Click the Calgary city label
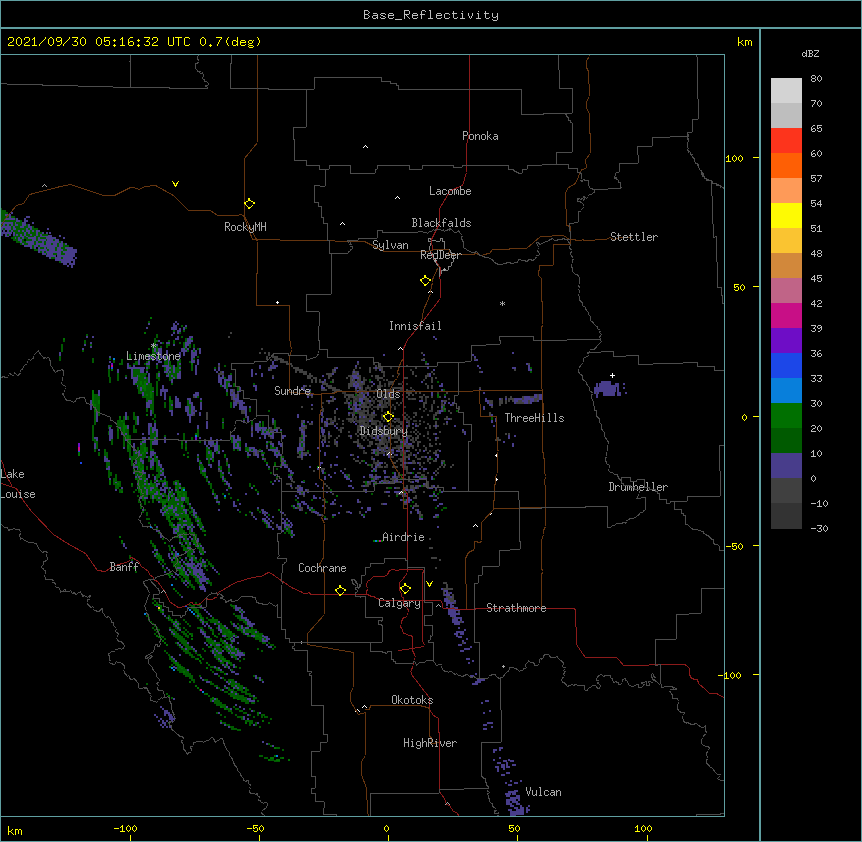Viewport: 862px width, 842px height. [x=399, y=603]
